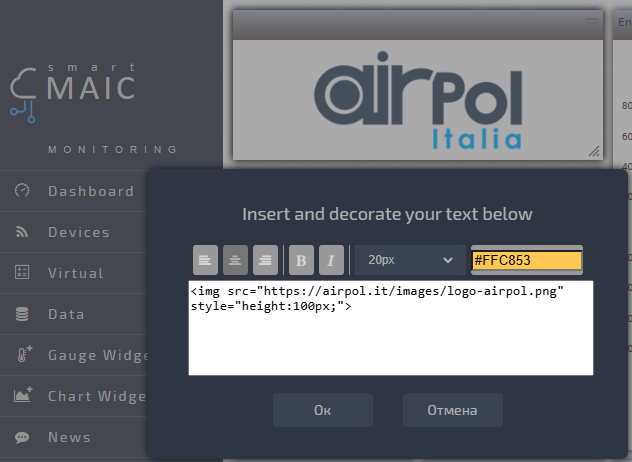Click the Data database icon
Viewport: 632px width, 462px height.
22,314
